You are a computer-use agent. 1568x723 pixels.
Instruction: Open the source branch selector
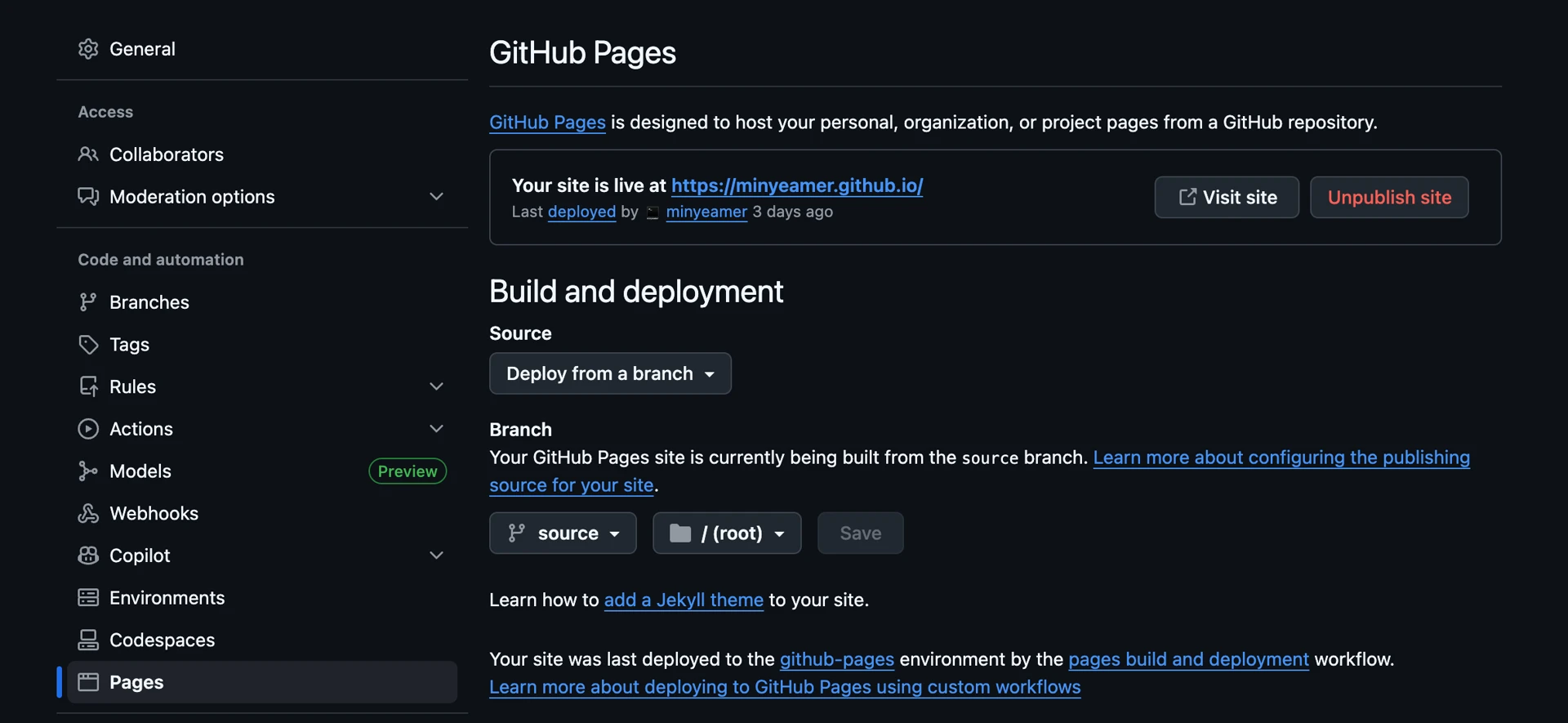[563, 533]
